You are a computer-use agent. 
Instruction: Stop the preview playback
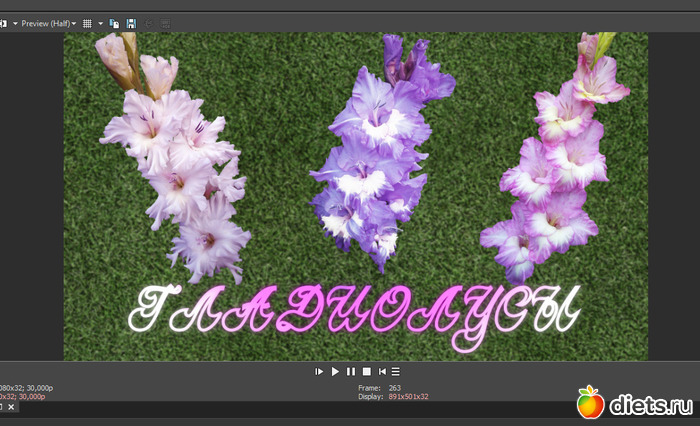tap(367, 371)
